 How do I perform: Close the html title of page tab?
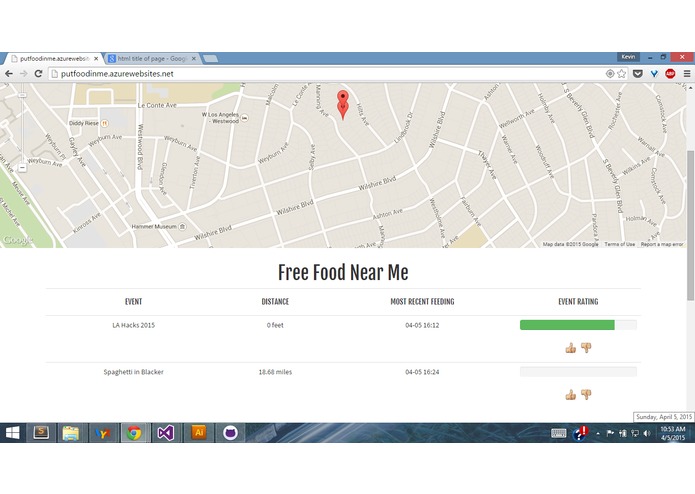[x=194, y=58]
